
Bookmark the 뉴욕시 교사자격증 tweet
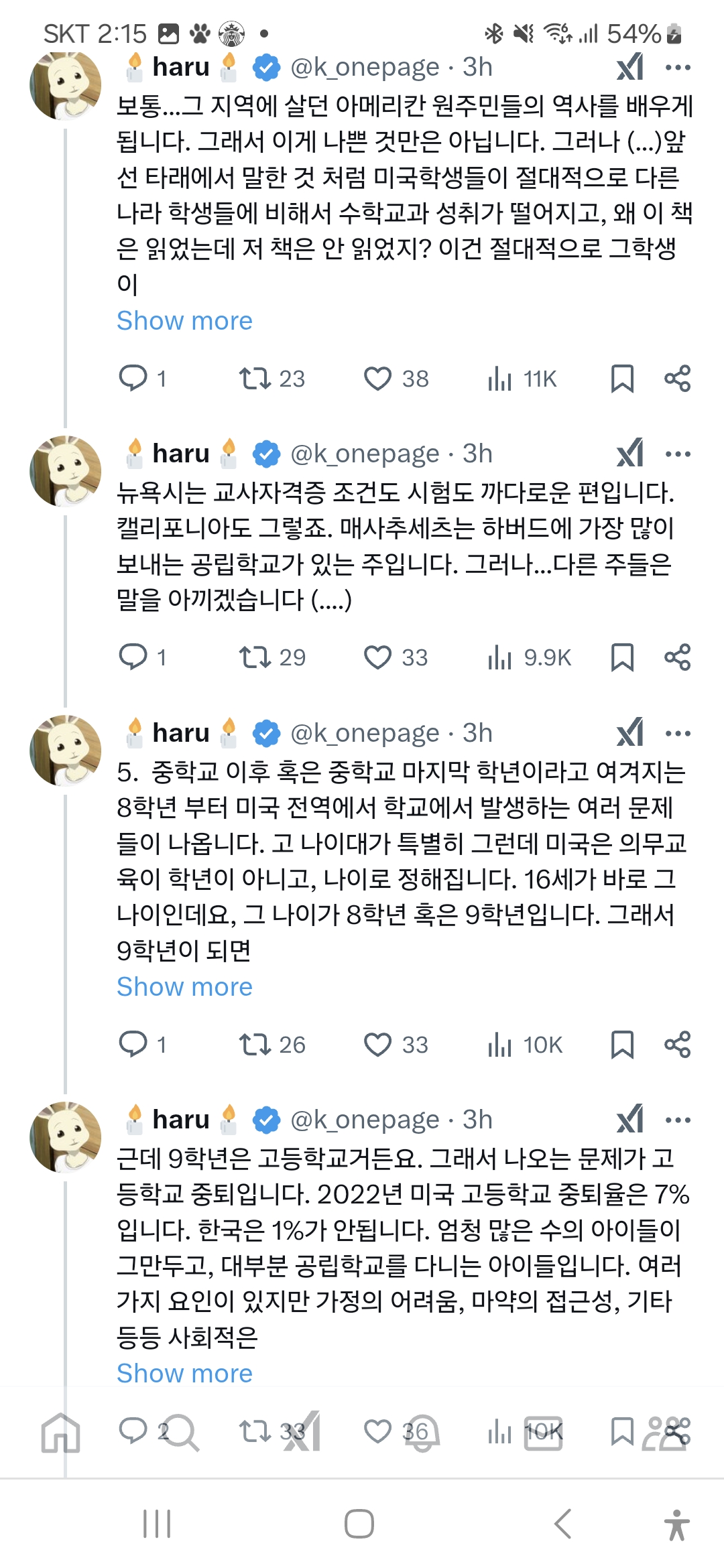click(622, 657)
